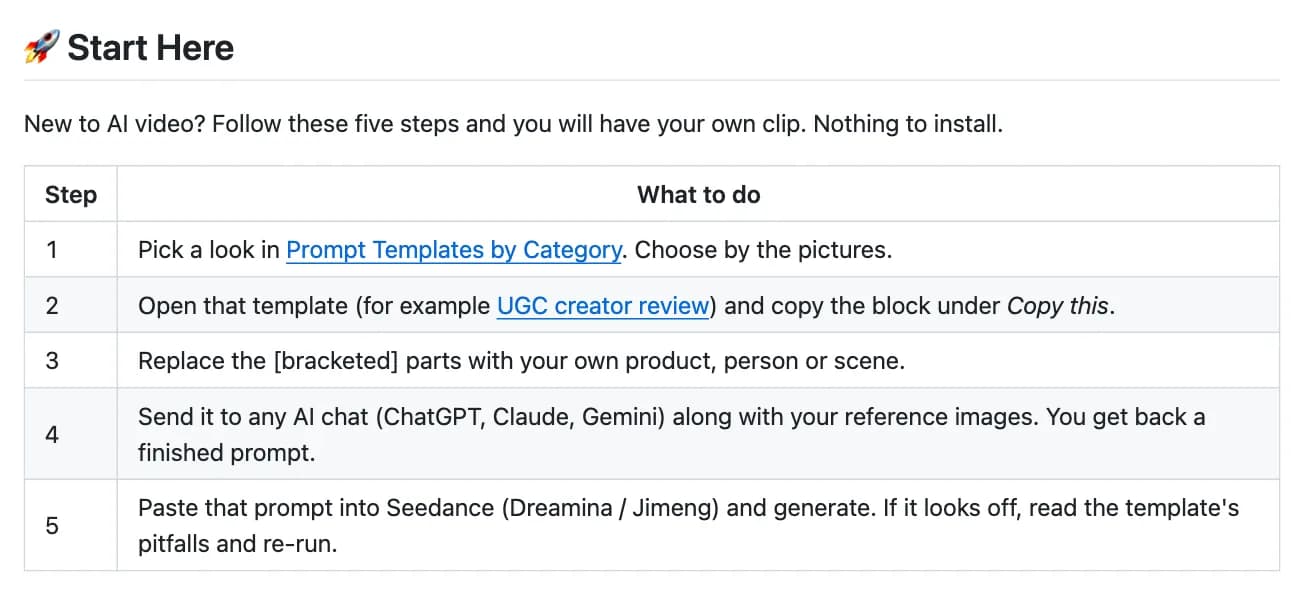
Task: Click the pitfalls and re-run text
Action: tap(237, 544)
